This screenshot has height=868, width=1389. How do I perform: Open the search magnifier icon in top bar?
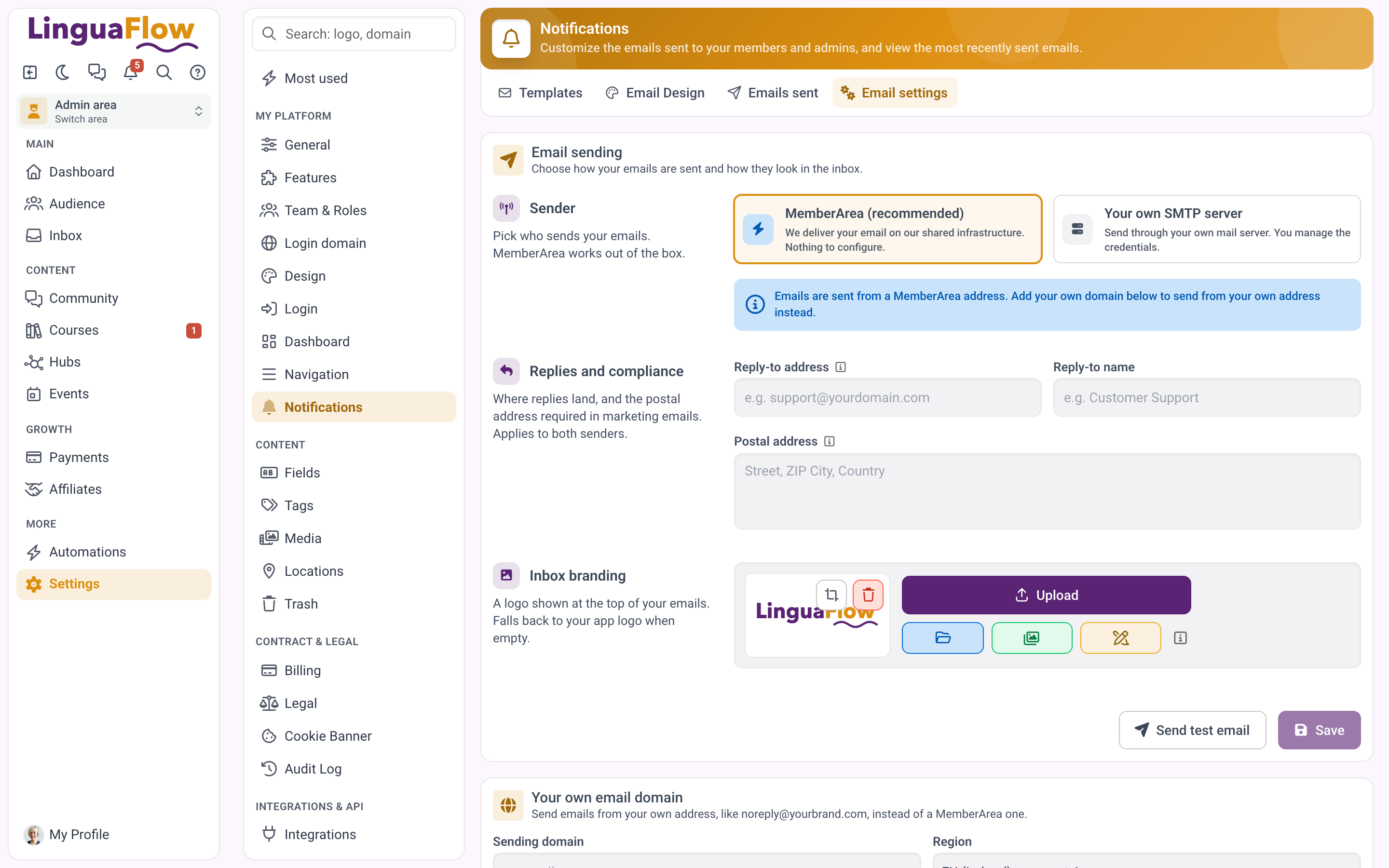click(164, 72)
